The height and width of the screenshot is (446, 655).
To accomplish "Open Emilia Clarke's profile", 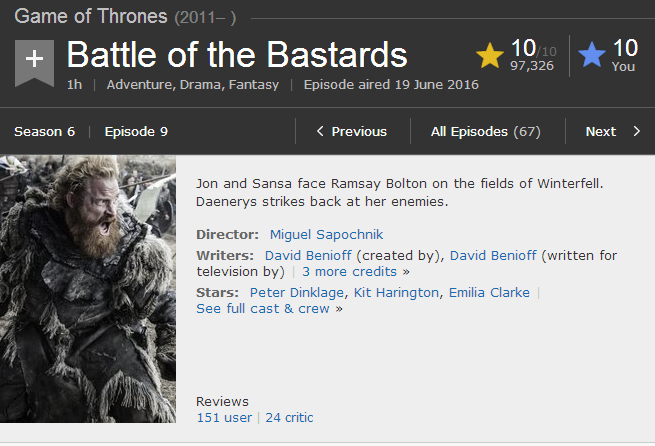I will click(489, 292).
